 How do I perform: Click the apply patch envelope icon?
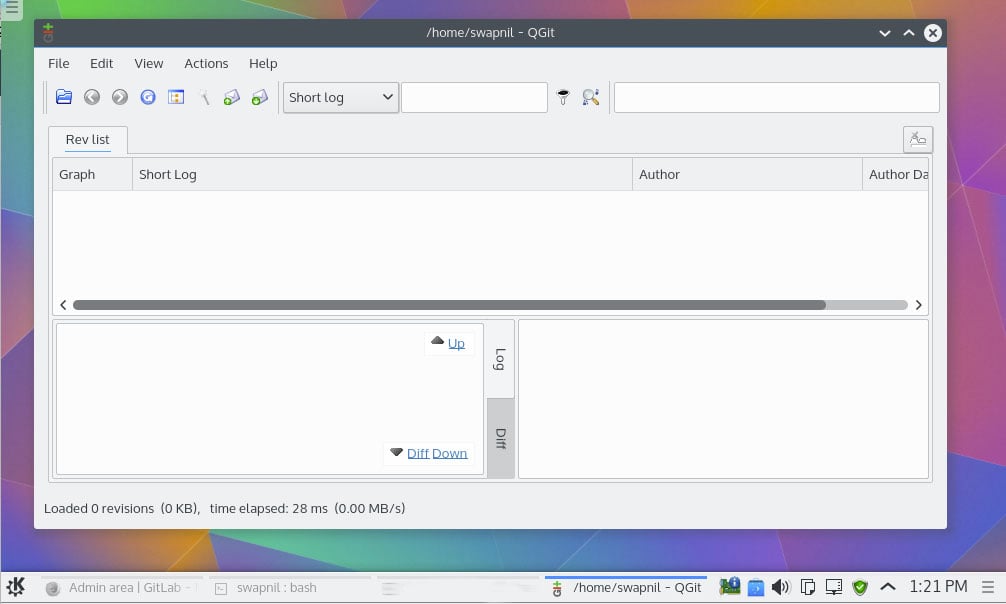[260, 97]
